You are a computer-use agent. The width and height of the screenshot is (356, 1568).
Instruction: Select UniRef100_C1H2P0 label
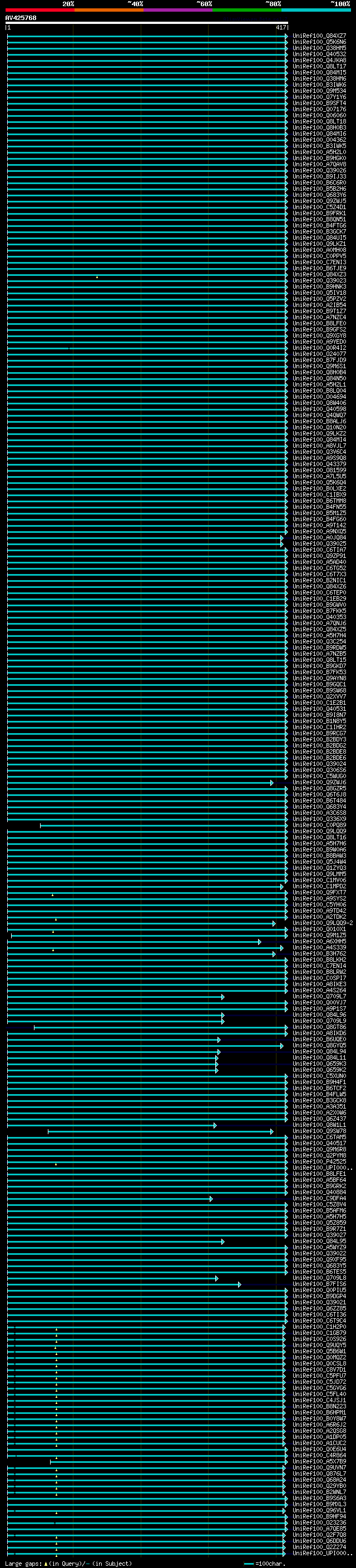[319, 1327]
